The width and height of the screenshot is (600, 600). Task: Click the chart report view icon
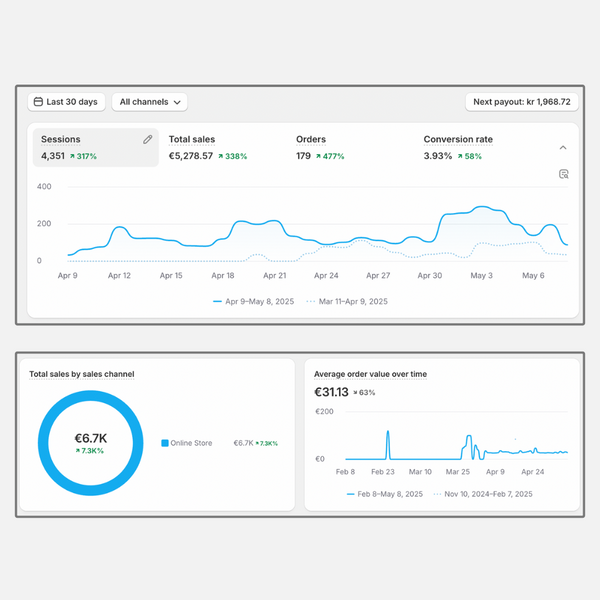coord(564,174)
